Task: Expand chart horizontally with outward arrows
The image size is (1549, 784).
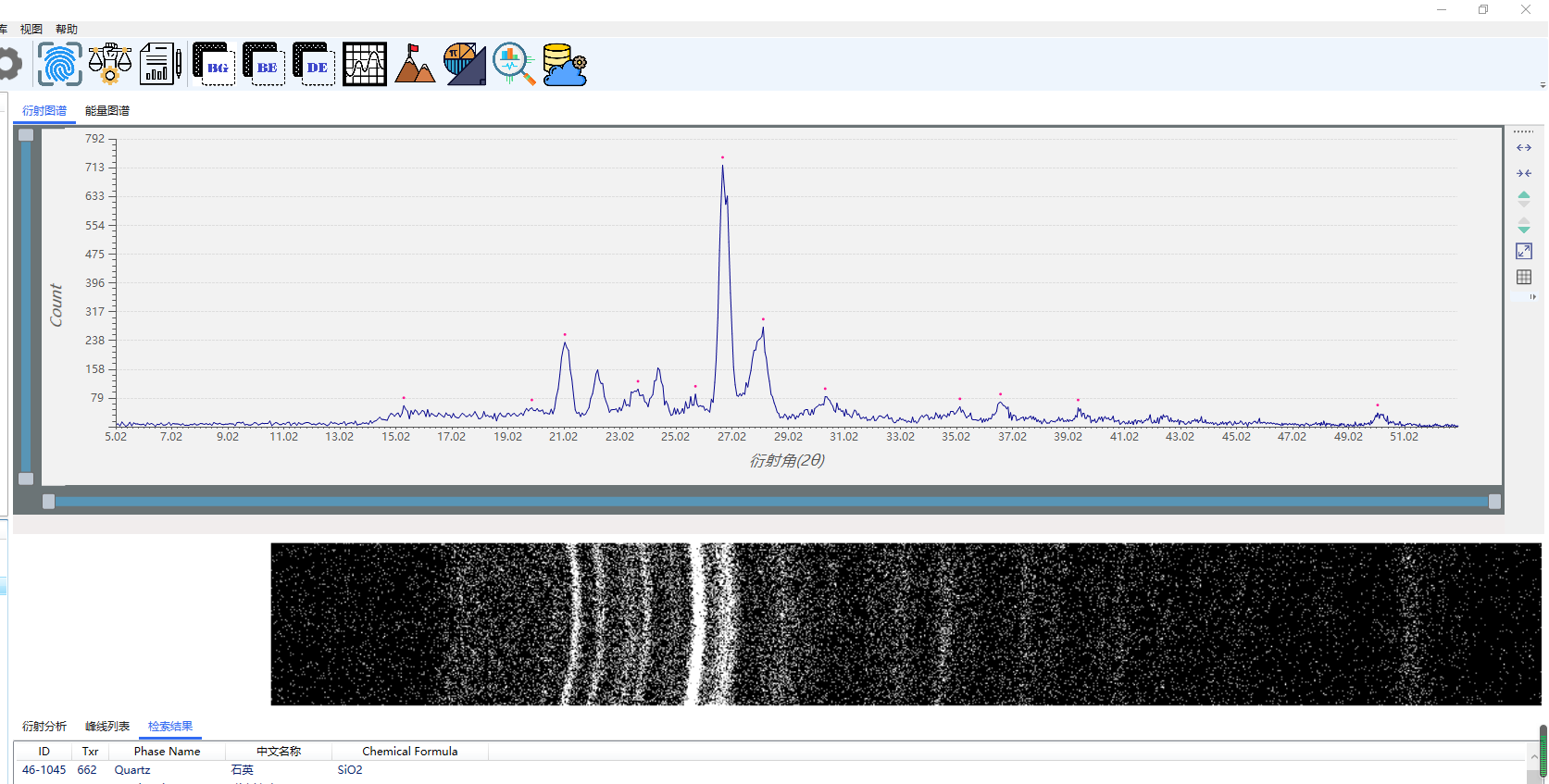Action: click(x=1524, y=148)
